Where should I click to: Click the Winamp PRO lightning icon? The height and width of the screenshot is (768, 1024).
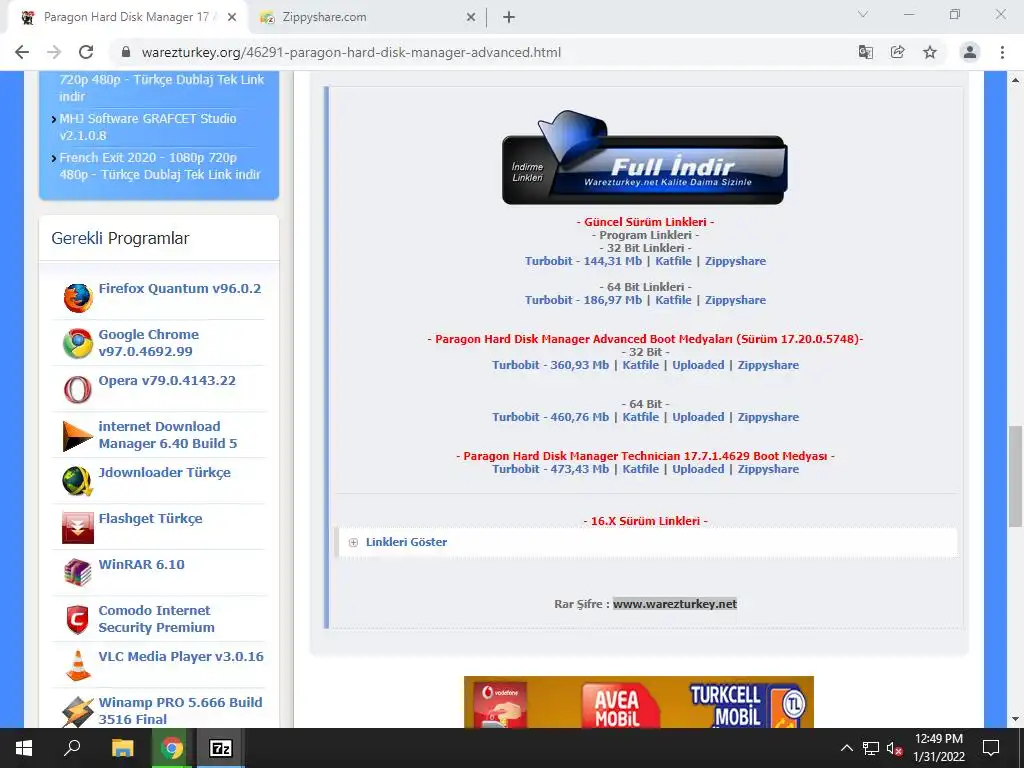78,712
